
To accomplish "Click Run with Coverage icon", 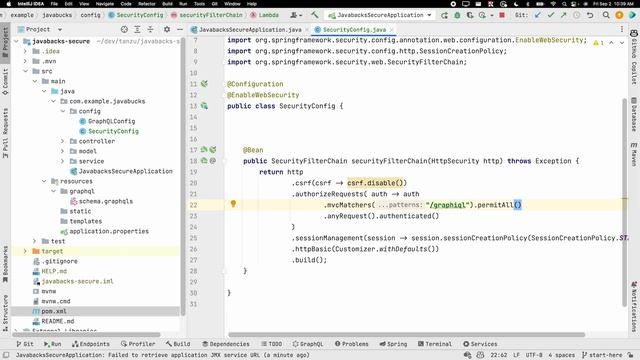I will click(470, 15).
